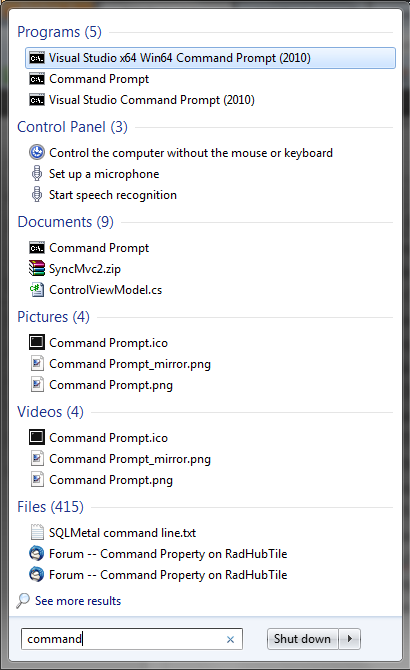
Task: Click the Thunderbird icon of first Forum result
Action: pos(37,553)
